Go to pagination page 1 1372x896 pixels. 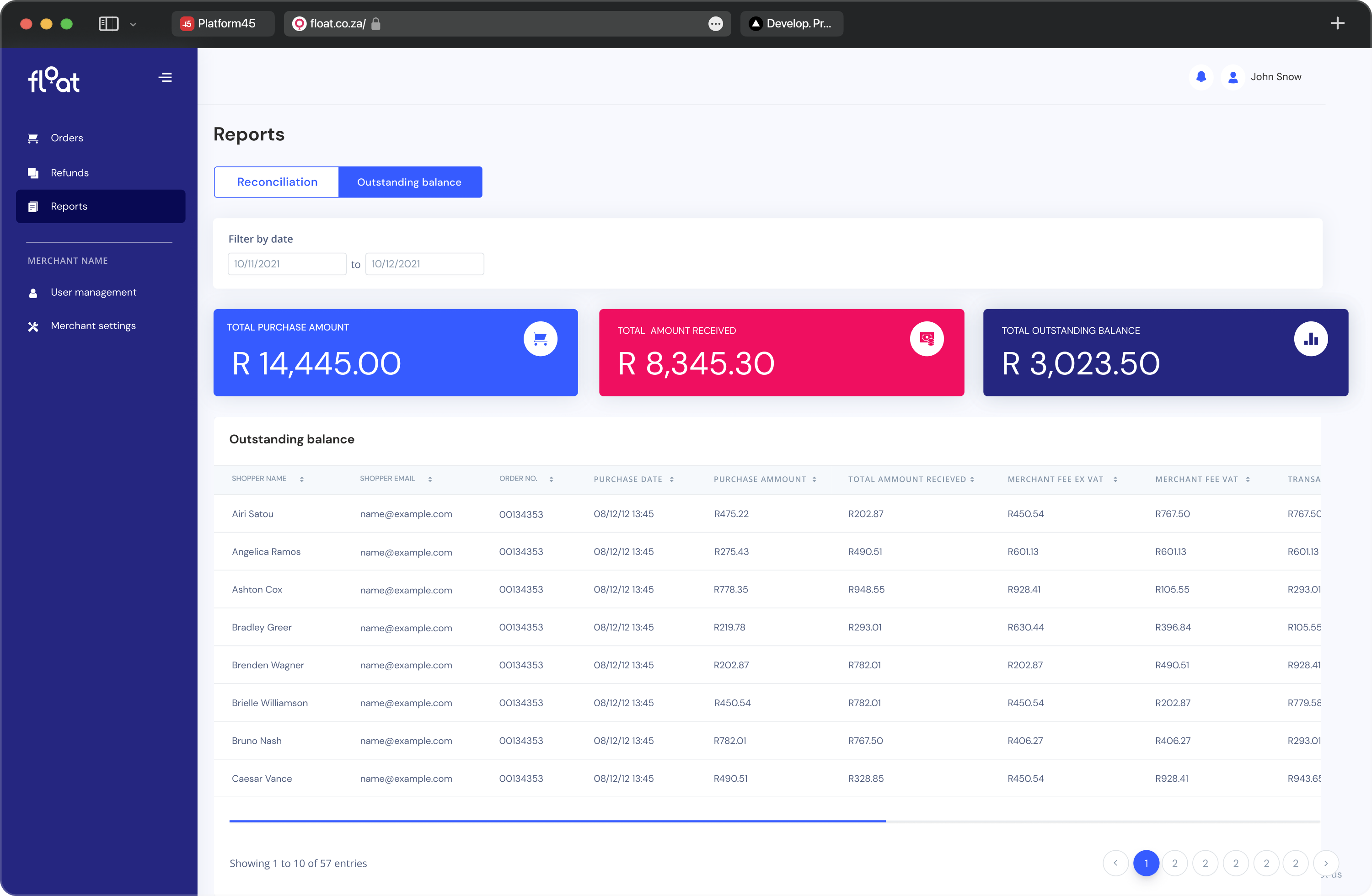click(x=1146, y=863)
